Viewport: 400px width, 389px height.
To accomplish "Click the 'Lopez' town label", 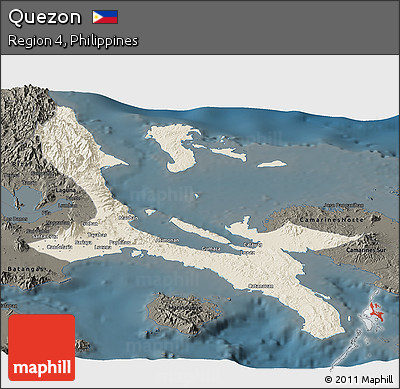I will tap(248, 252).
